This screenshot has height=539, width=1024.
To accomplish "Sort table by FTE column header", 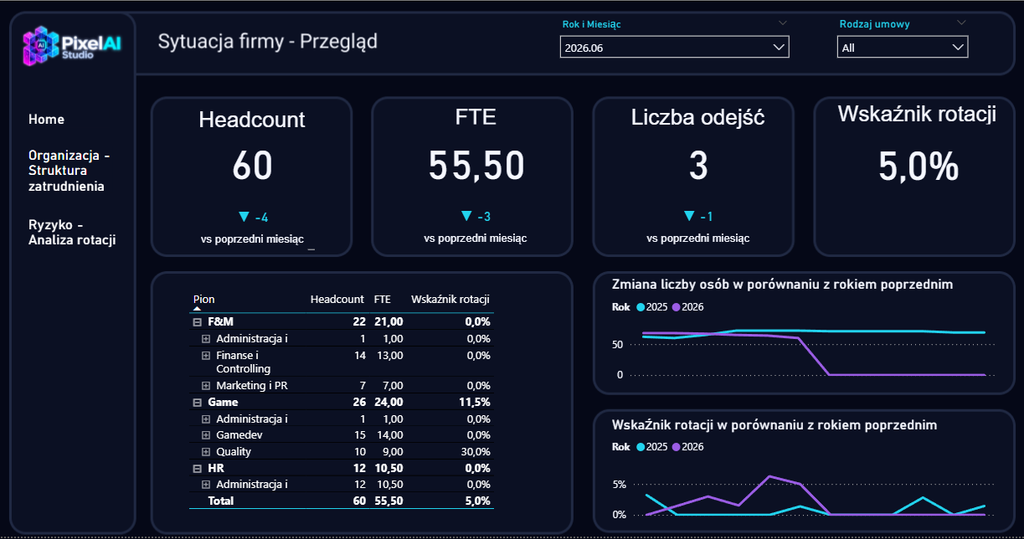I will pos(382,299).
